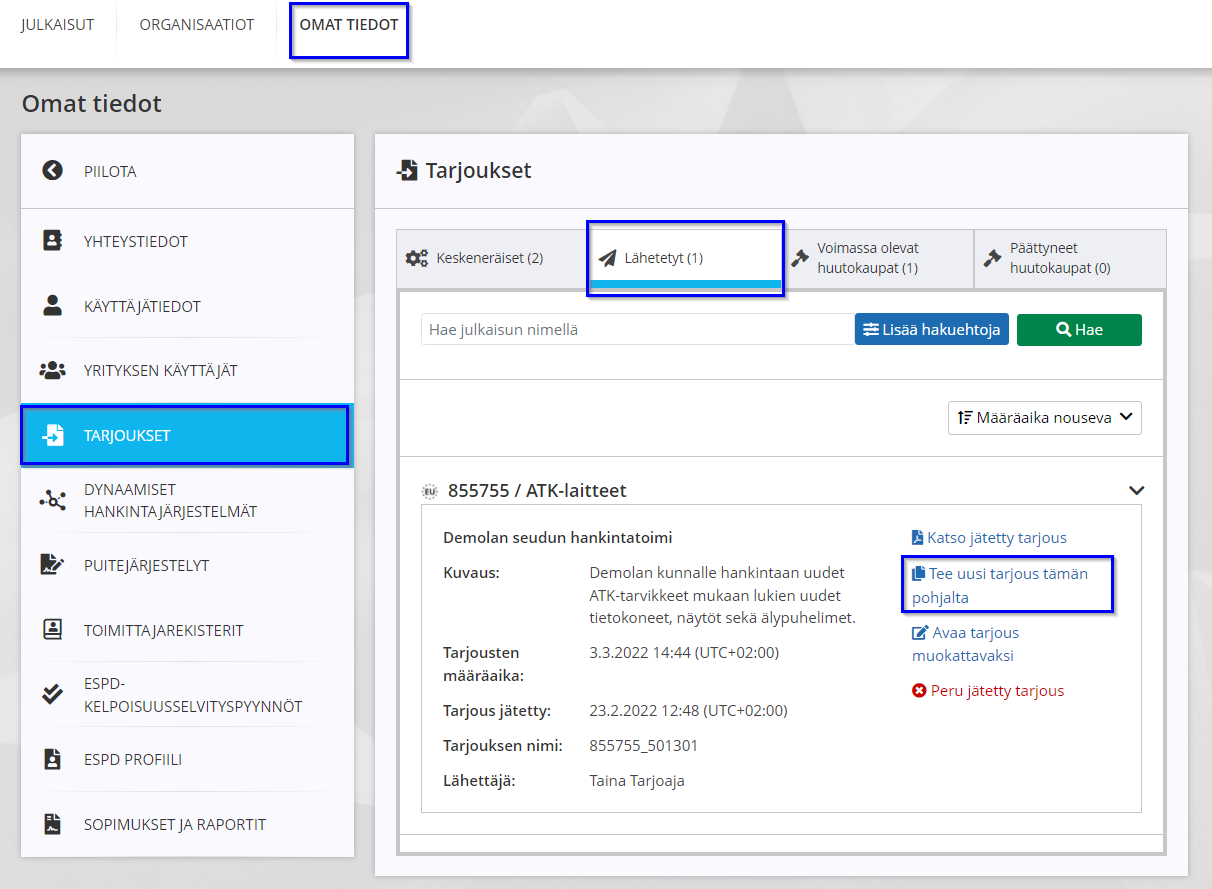
Task: Click the green Hae search button
Action: pos(1079,329)
